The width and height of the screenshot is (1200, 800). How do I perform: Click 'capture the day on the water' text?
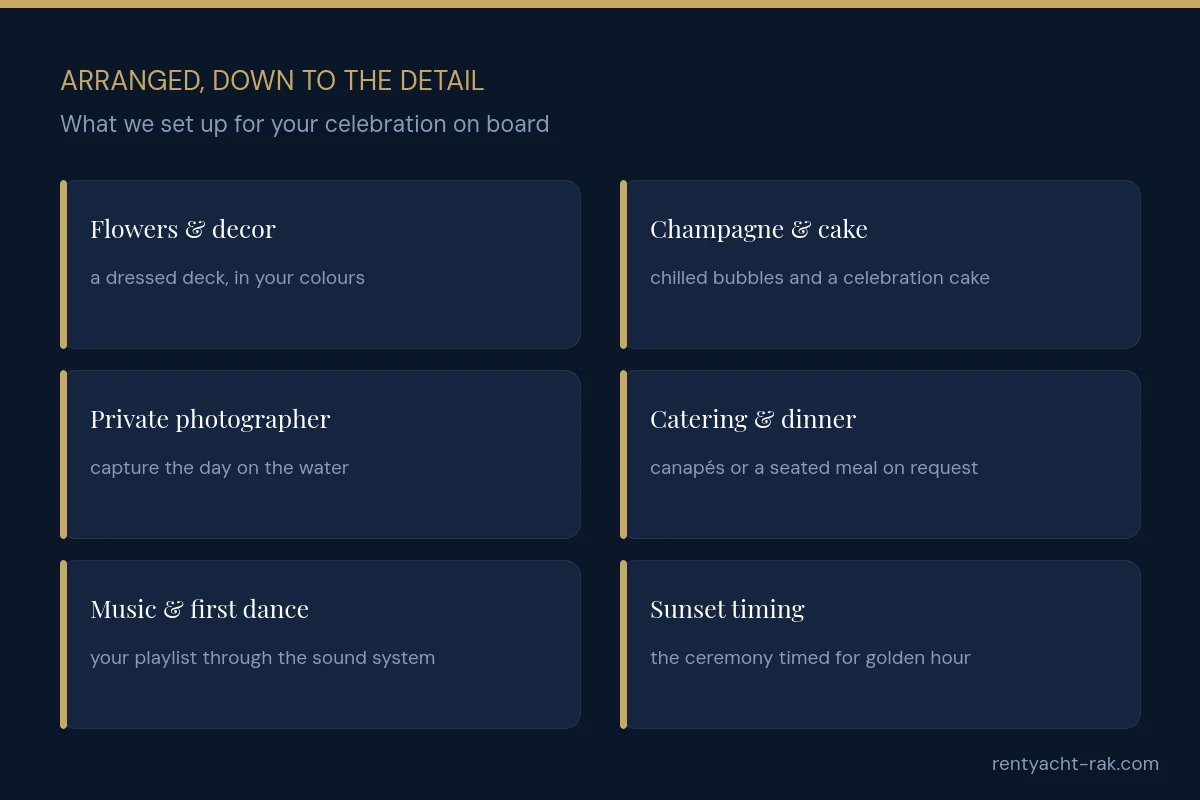(219, 468)
